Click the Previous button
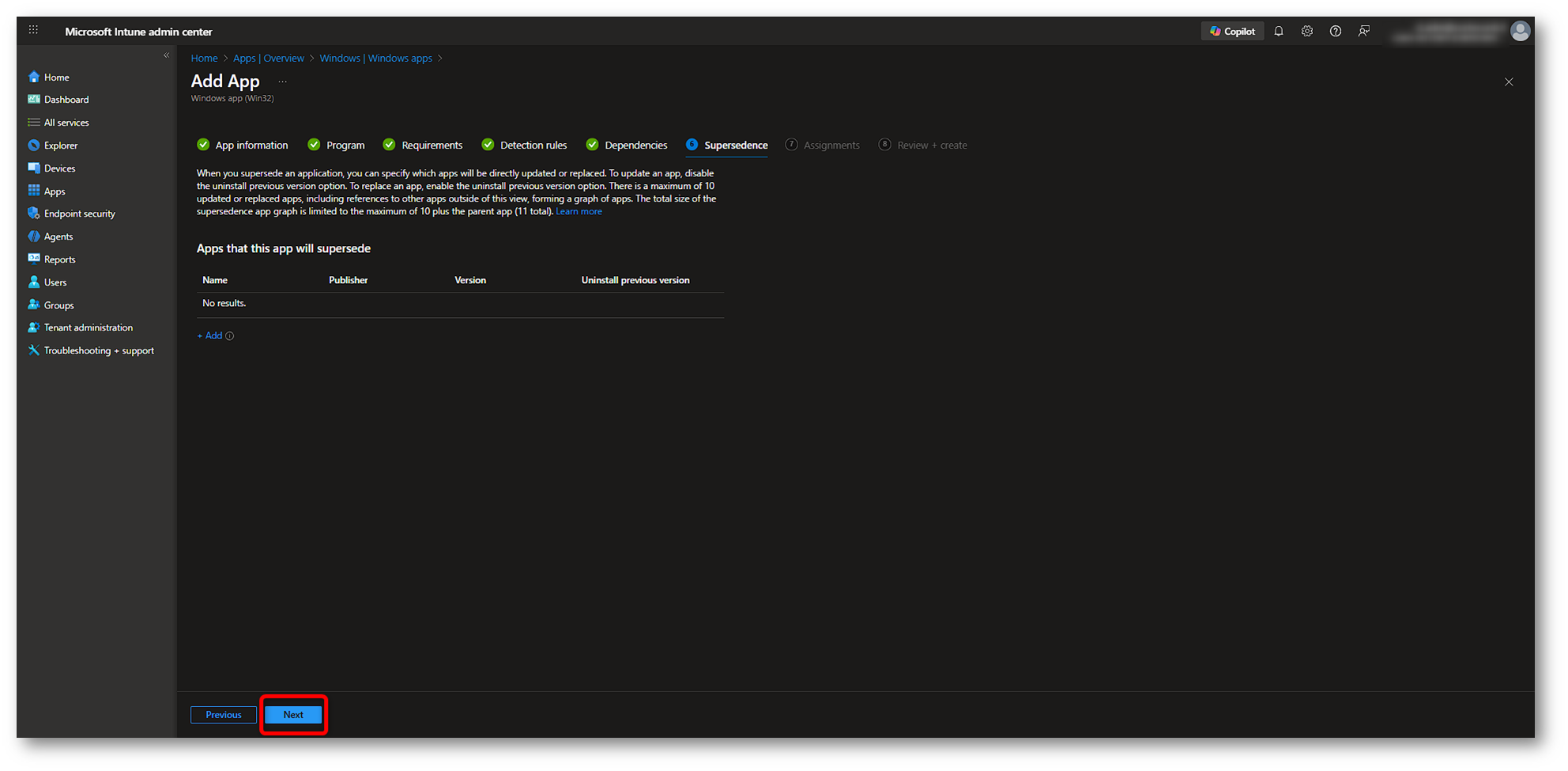The width and height of the screenshot is (1568, 771). click(224, 715)
